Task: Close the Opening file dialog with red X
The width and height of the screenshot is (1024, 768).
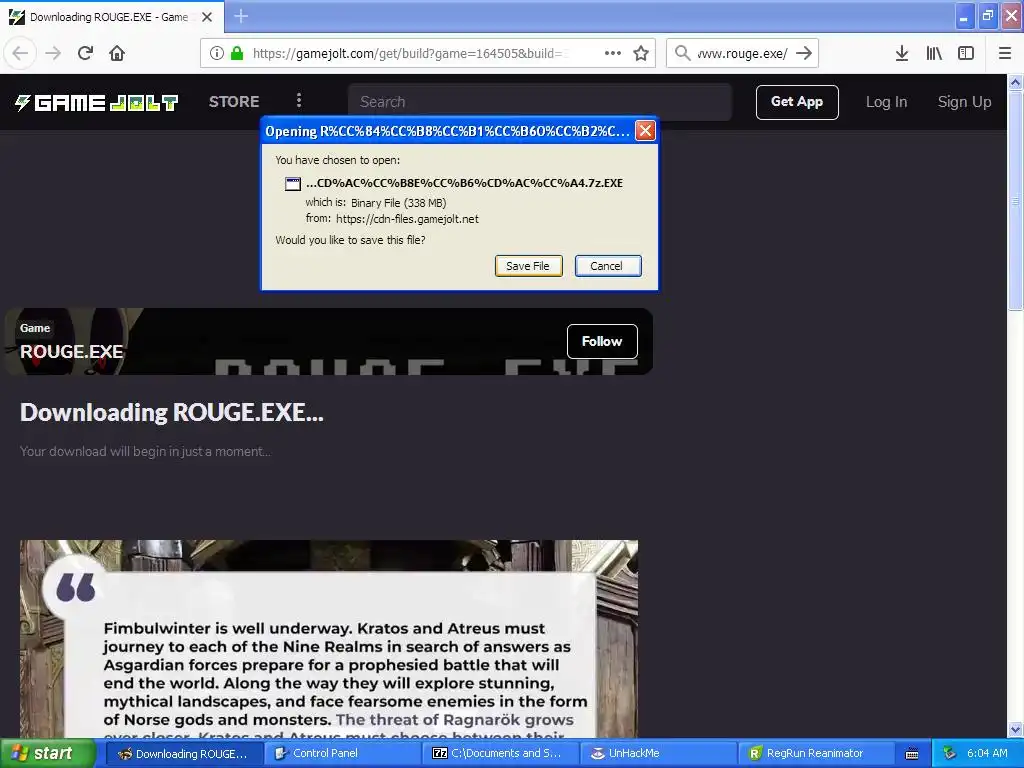Action: (645, 131)
